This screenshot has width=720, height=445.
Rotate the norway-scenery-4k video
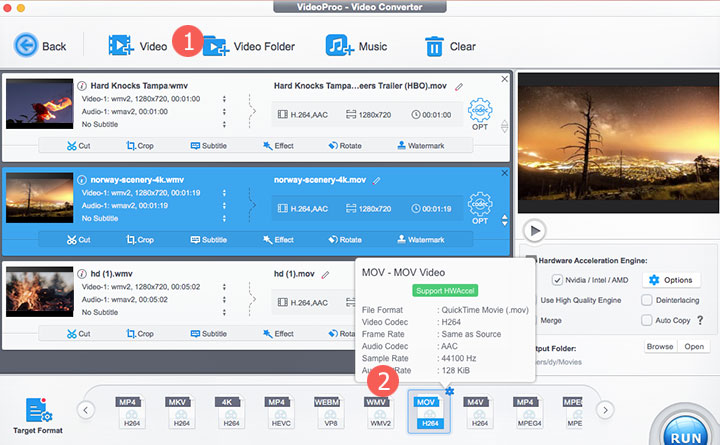(x=345, y=240)
